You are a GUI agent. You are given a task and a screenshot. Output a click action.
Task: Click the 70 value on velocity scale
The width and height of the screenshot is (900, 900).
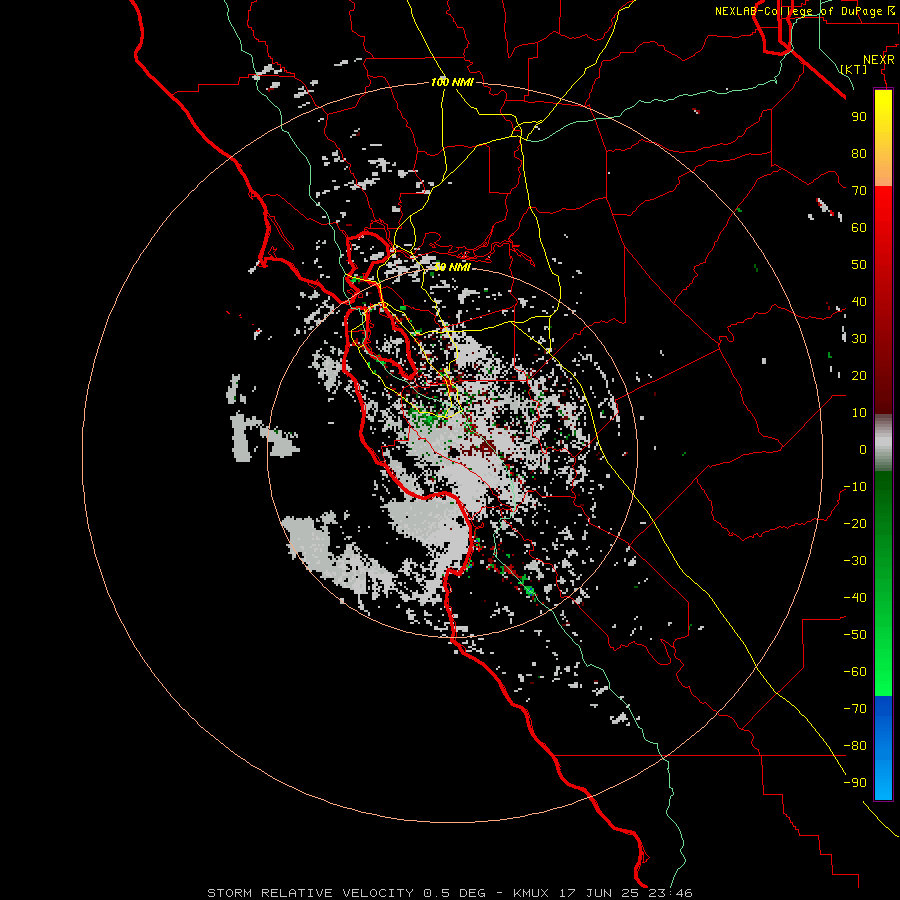tap(859, 191)
